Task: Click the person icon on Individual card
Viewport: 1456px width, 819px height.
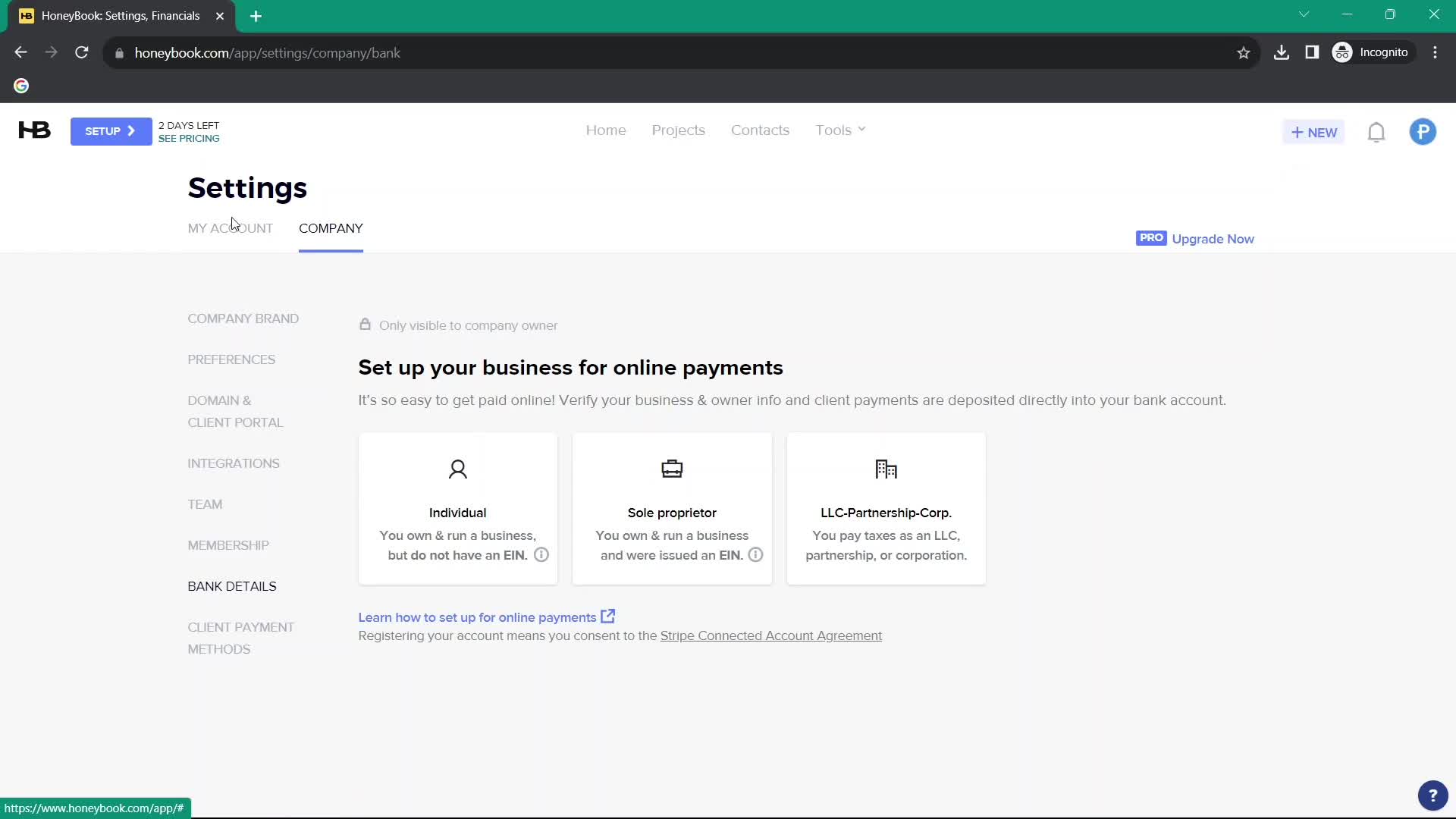Action: 458,469
